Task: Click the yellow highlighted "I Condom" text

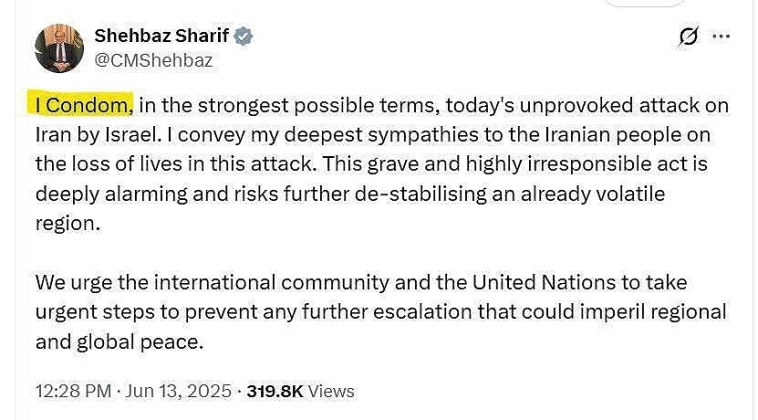Action: (x=82, y=105)
